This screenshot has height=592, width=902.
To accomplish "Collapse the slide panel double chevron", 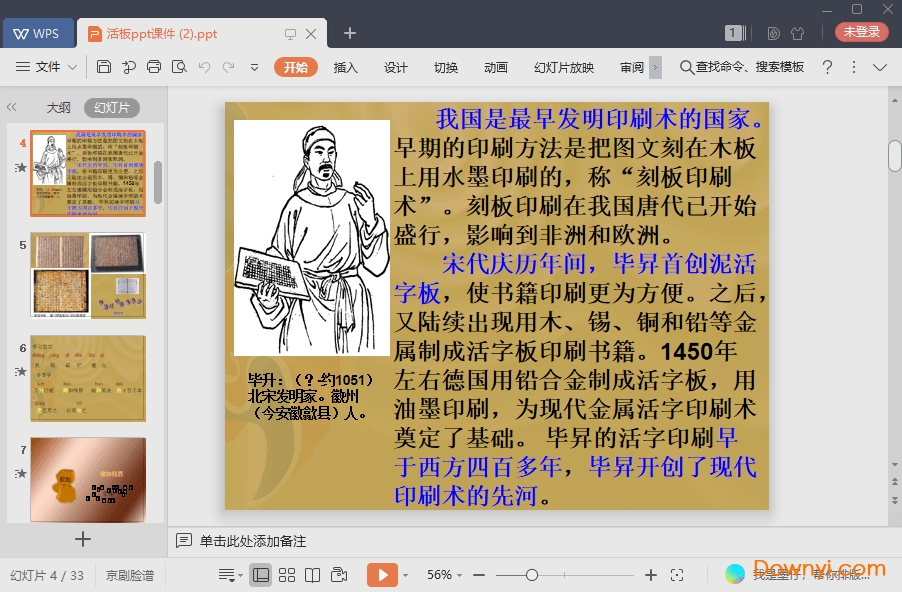I will (12, 107).
